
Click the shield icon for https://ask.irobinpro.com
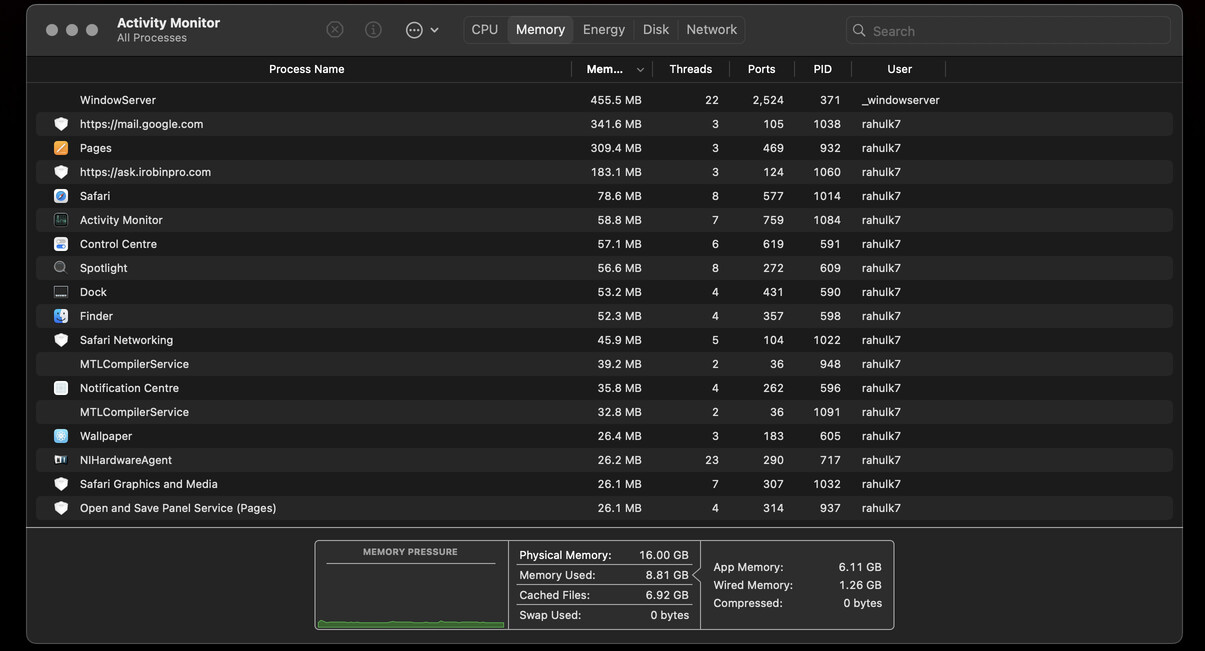(61, 172)
